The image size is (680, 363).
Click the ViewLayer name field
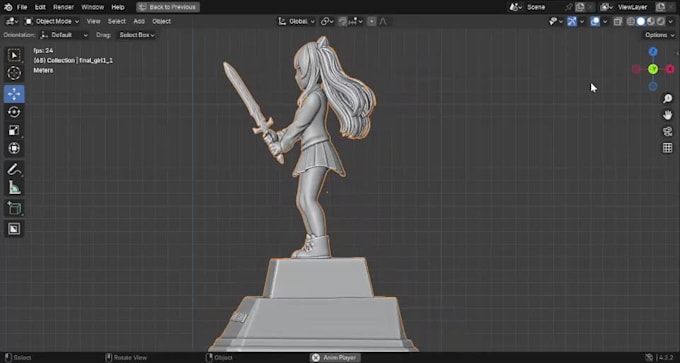(x=635, y=7)
